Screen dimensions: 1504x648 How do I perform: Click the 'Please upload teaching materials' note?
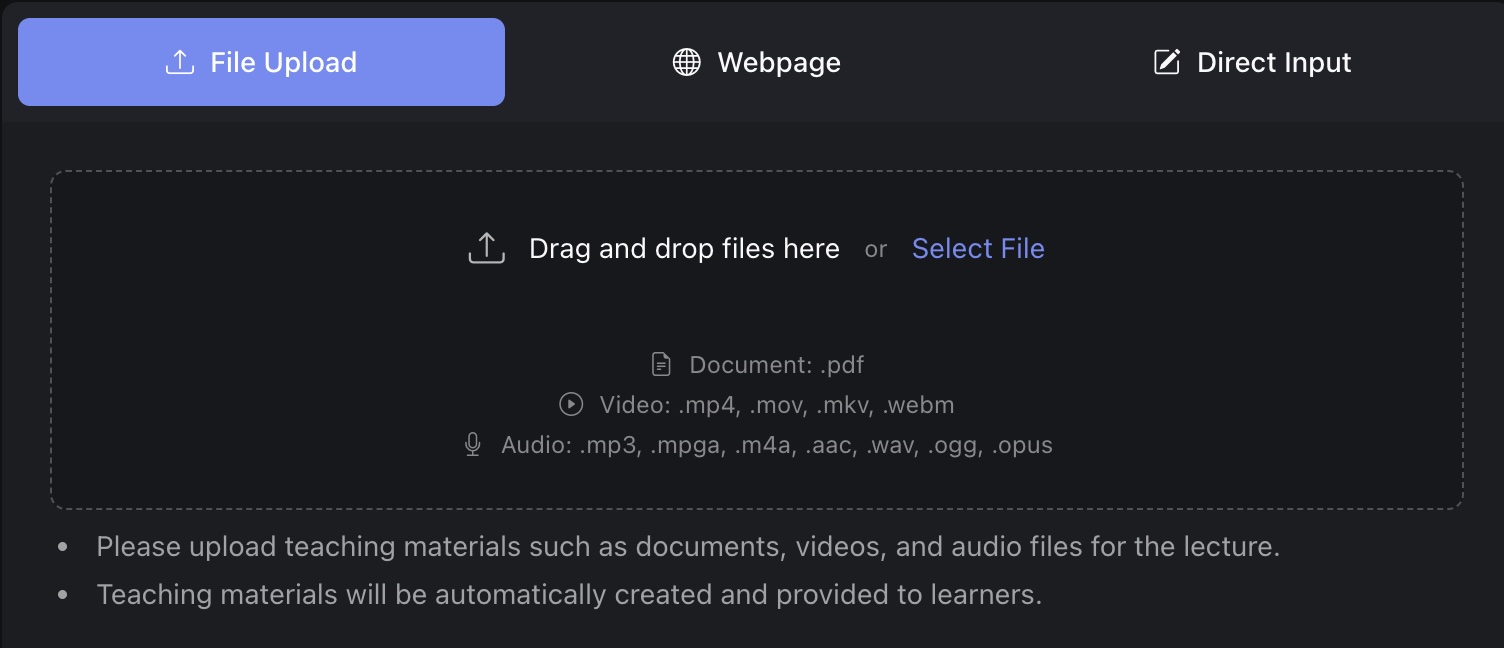coord(687,547)
